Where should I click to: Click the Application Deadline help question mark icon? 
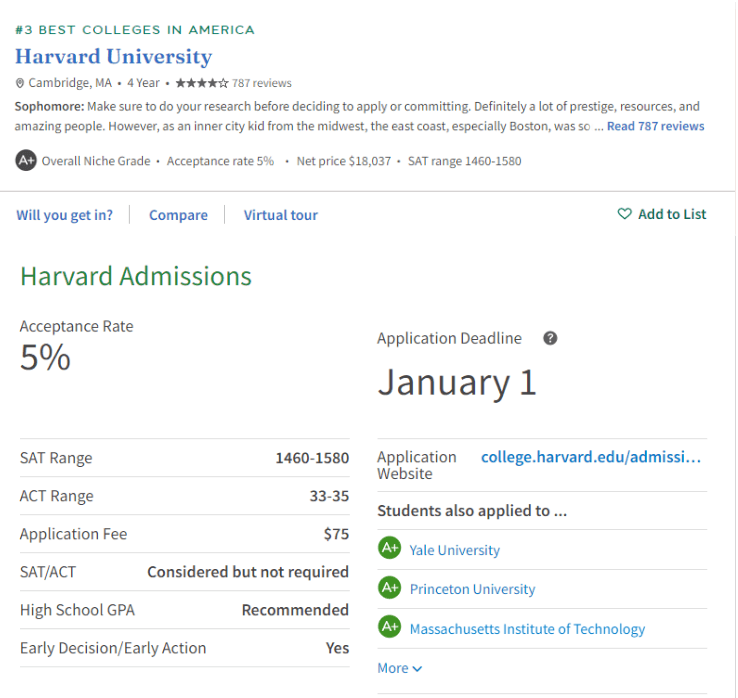point(550,338)
